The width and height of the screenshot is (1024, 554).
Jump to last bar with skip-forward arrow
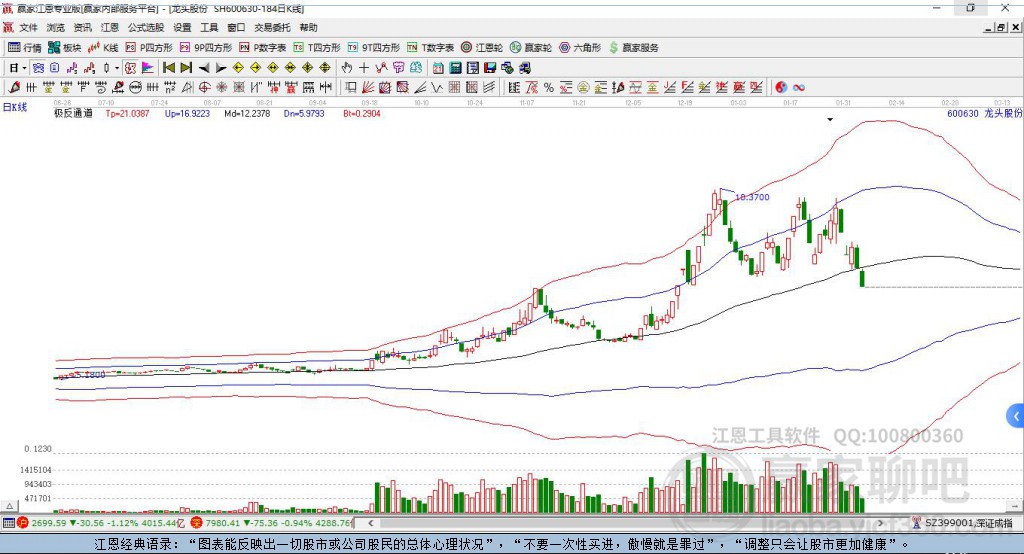pyautogui.click(x=186, y=68)
